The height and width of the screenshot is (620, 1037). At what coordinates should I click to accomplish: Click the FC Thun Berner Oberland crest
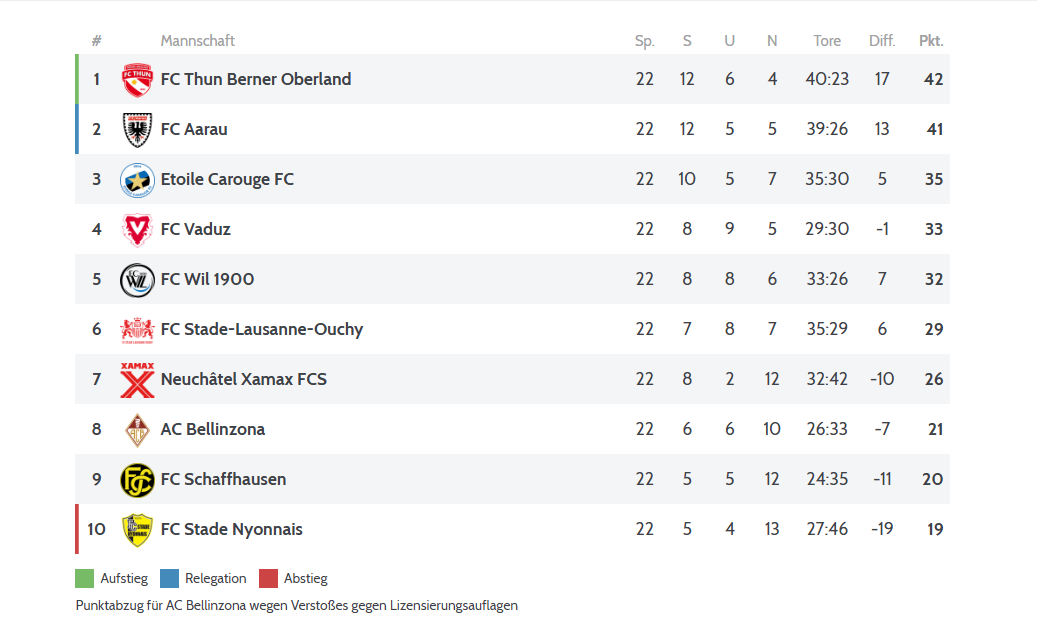point(137,79)
